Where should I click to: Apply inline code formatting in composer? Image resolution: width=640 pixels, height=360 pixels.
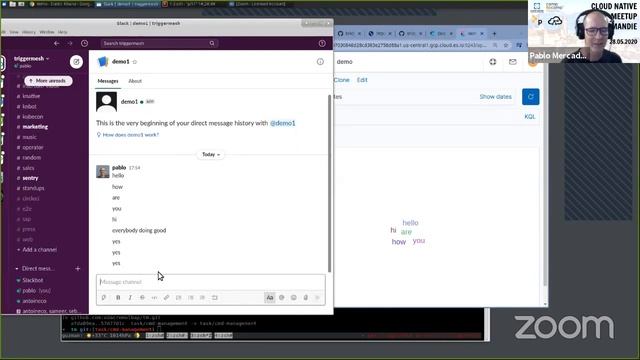154,298
